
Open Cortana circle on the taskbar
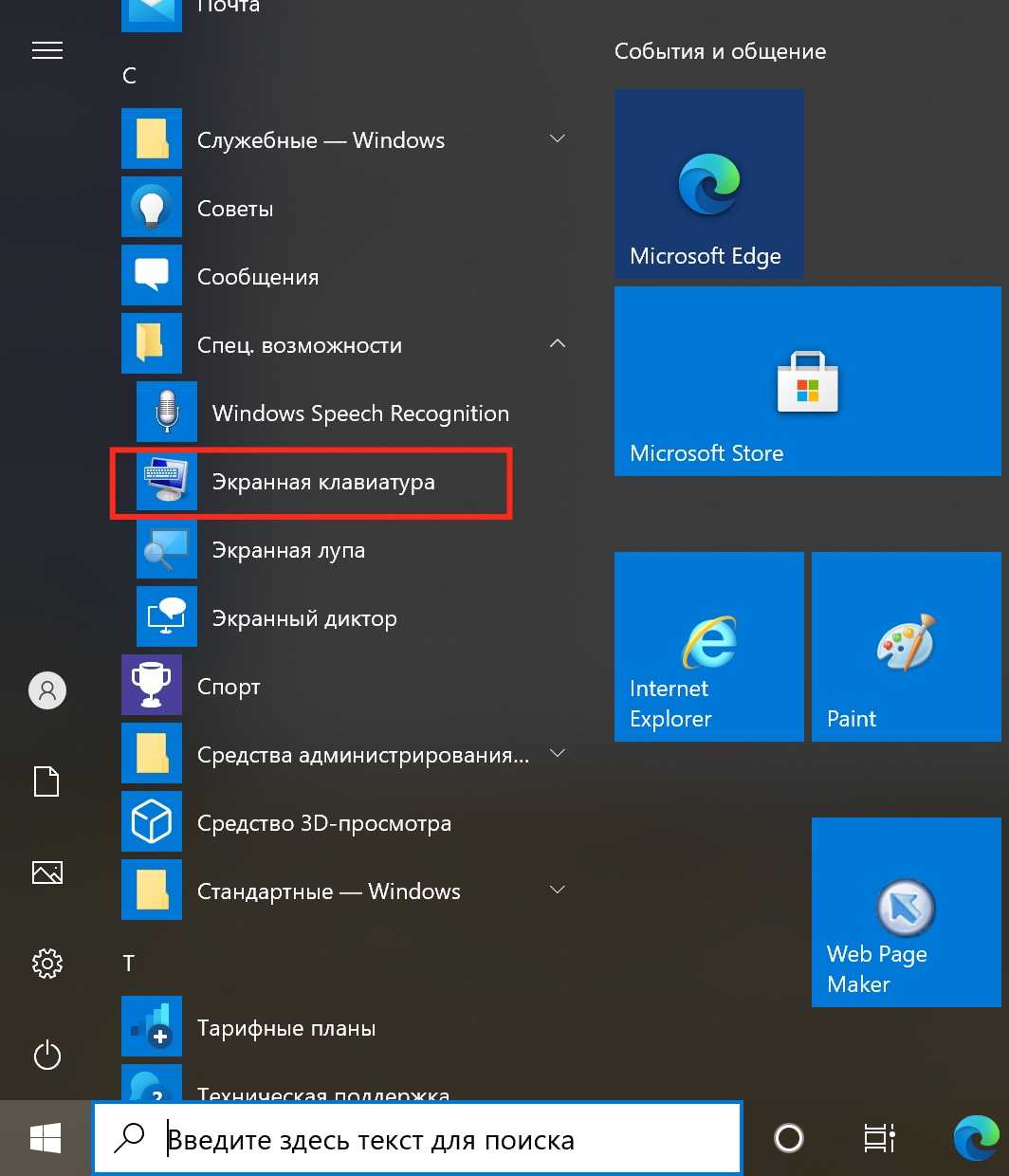click(789, 1138)
